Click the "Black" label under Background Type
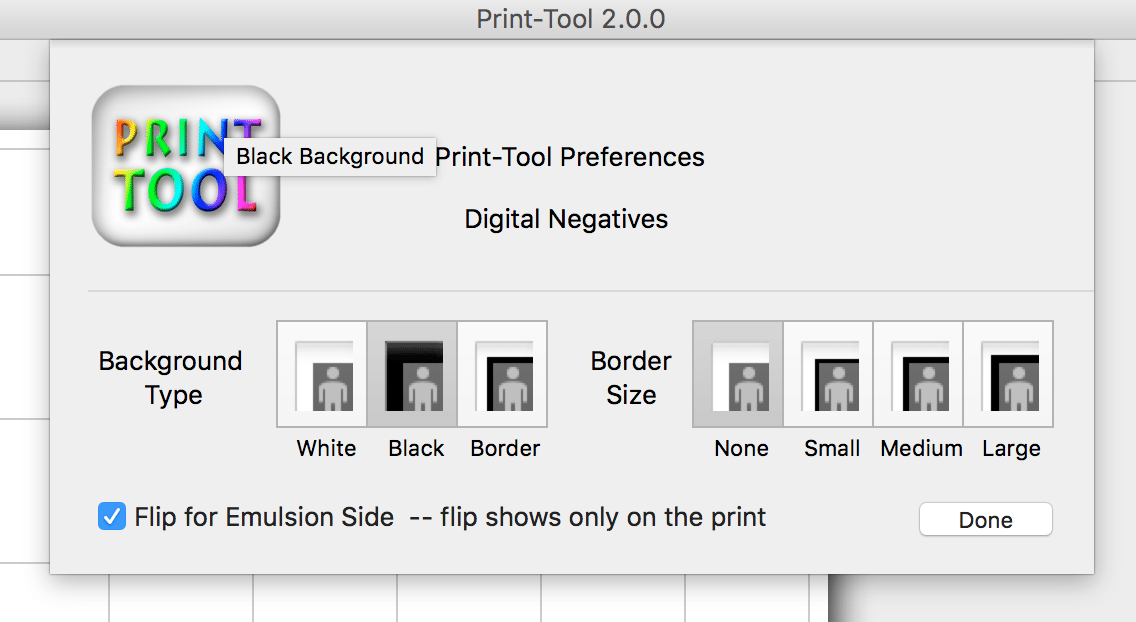The width and height of the screenshot is (1136, 622). (x=416, y=448)
